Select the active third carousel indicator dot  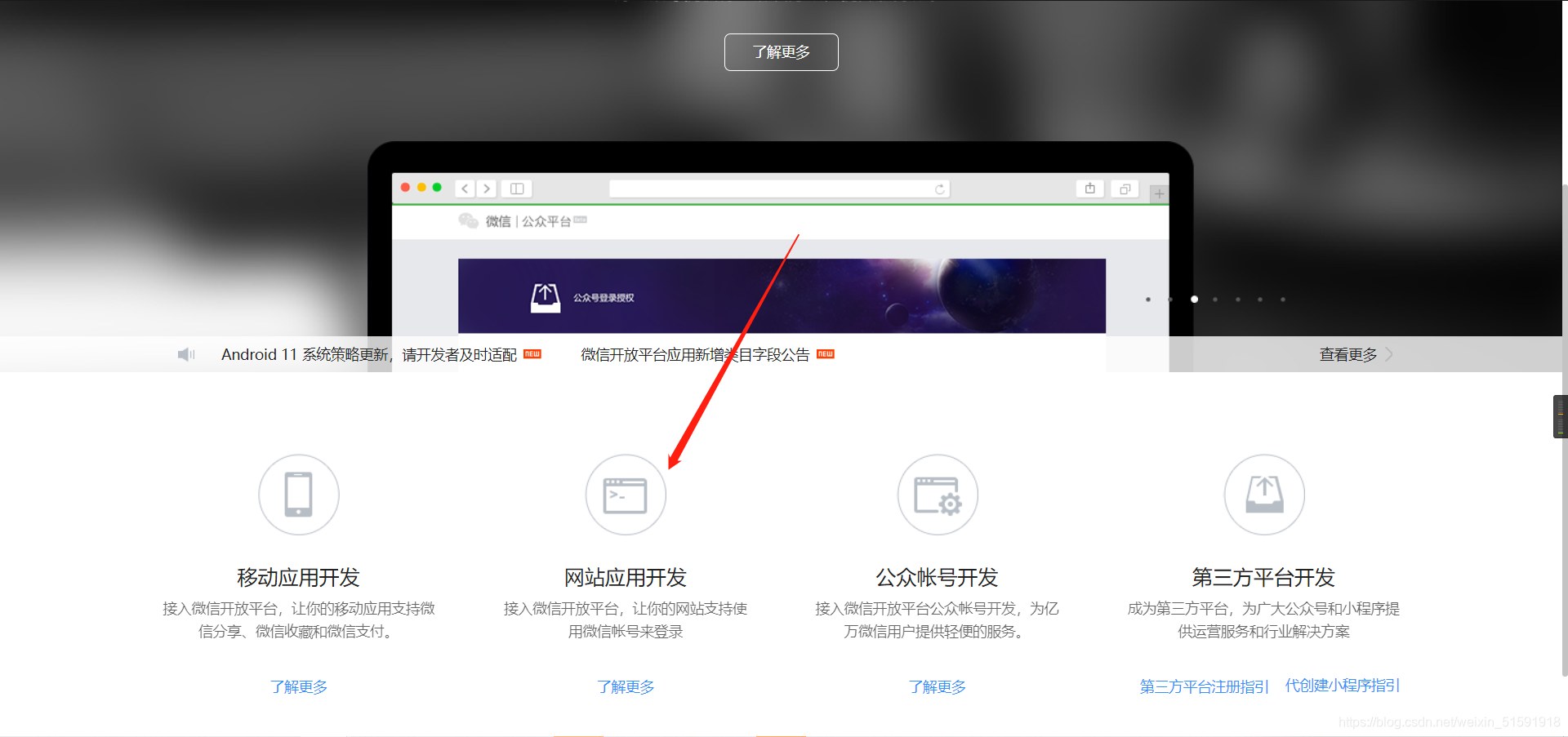point(1194,300)
